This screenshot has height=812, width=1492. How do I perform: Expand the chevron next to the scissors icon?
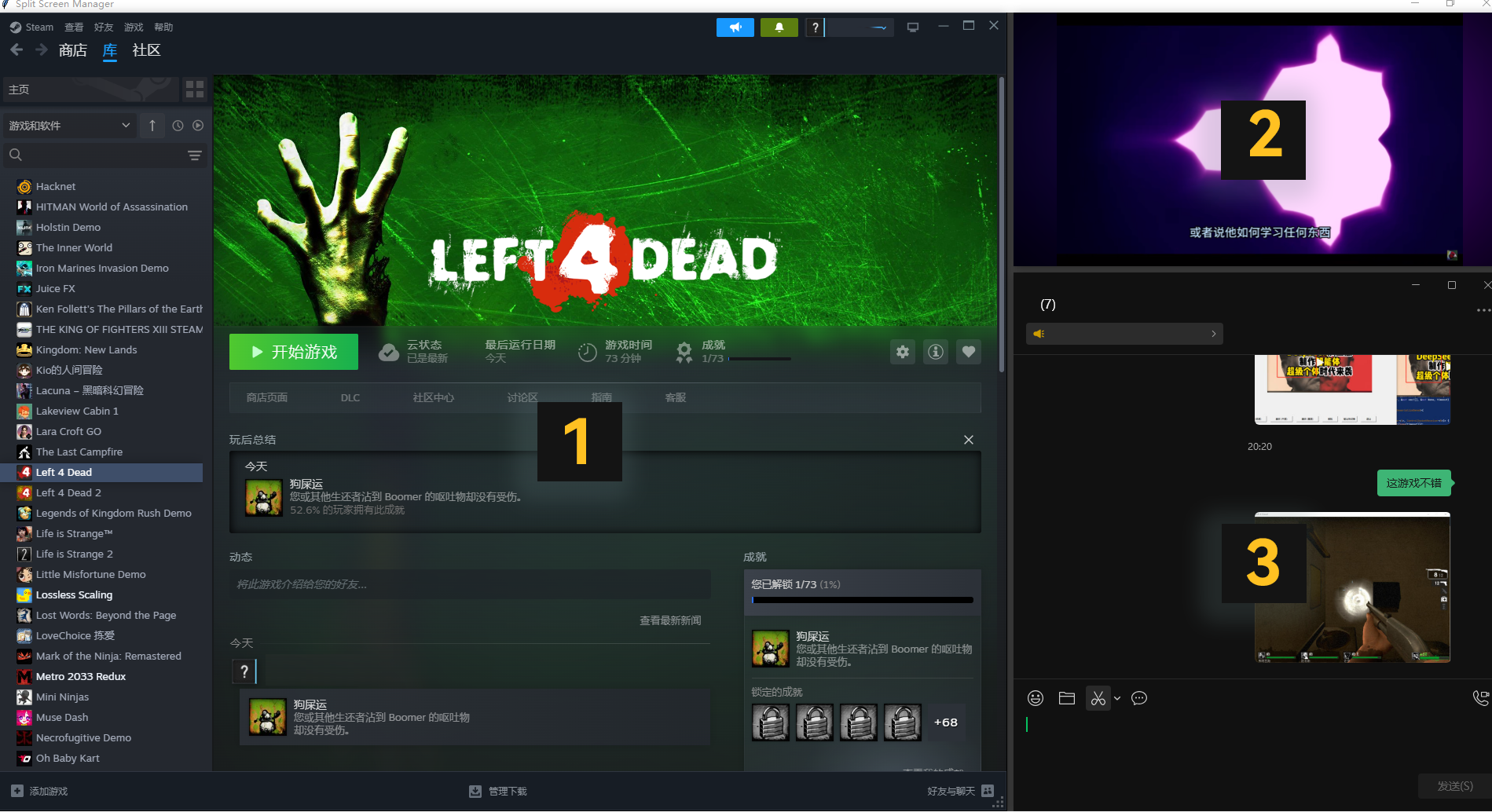click(x=1117, y=698)
